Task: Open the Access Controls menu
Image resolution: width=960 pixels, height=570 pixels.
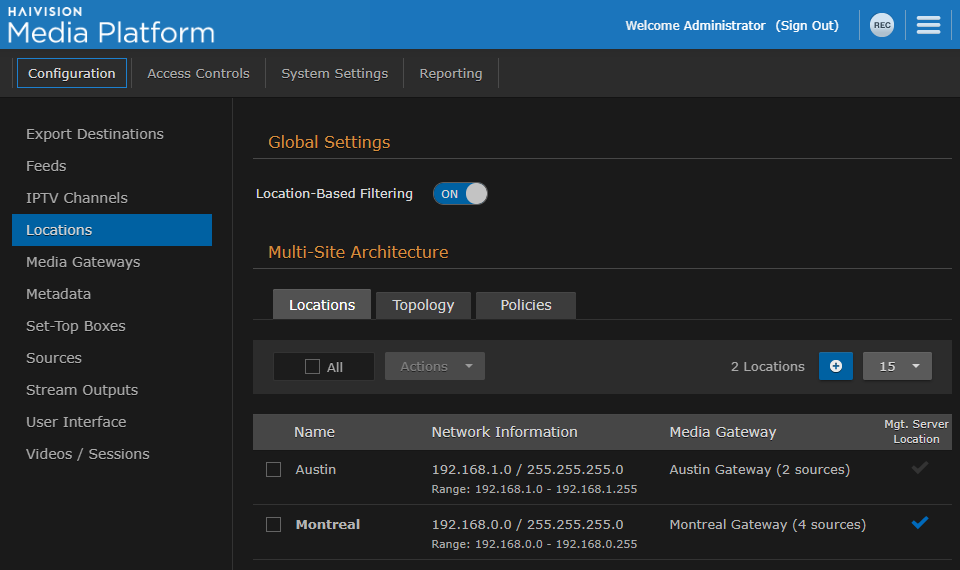Action: 198,73
